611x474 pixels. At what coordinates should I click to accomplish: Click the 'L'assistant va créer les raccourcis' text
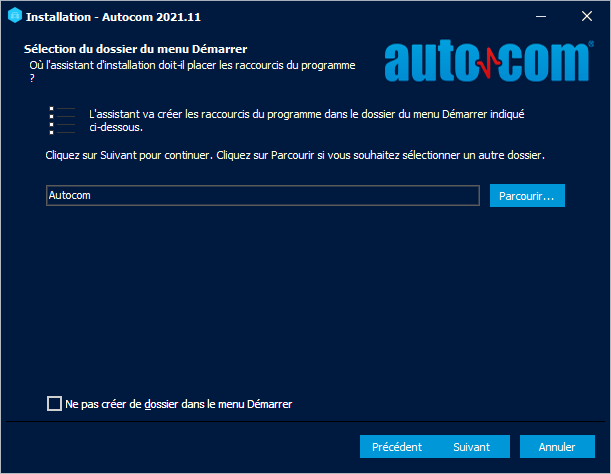307,120
